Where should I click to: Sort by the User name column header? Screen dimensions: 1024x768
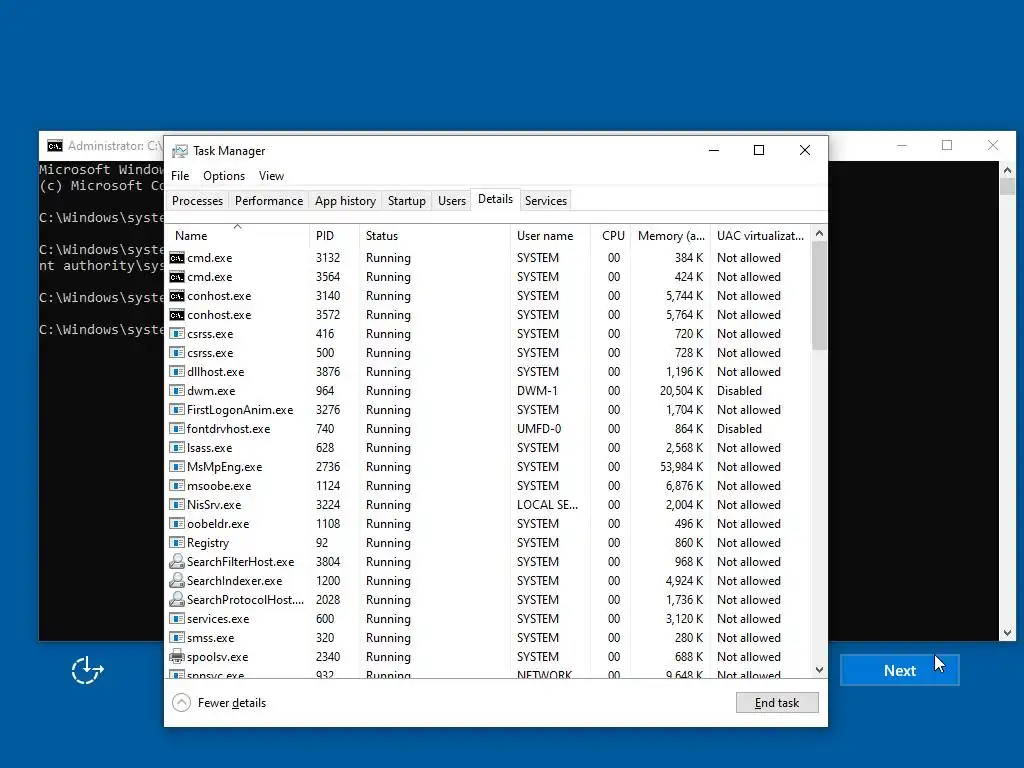tap(550, 236)
